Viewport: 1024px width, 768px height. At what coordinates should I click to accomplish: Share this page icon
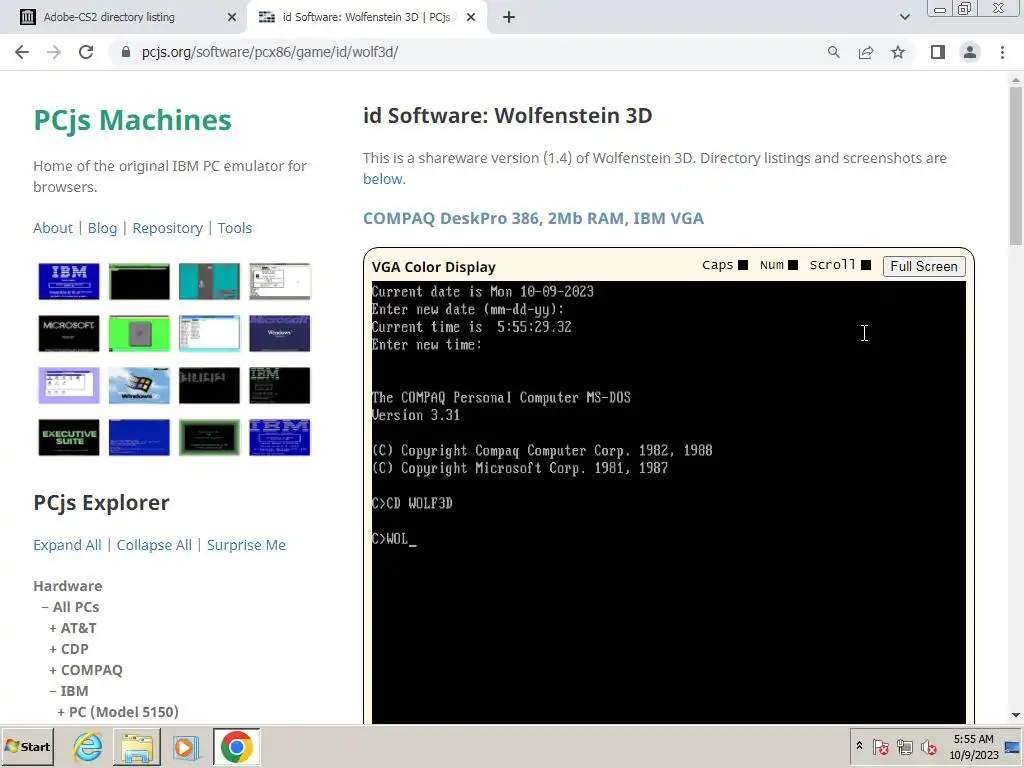click(866, 52)
